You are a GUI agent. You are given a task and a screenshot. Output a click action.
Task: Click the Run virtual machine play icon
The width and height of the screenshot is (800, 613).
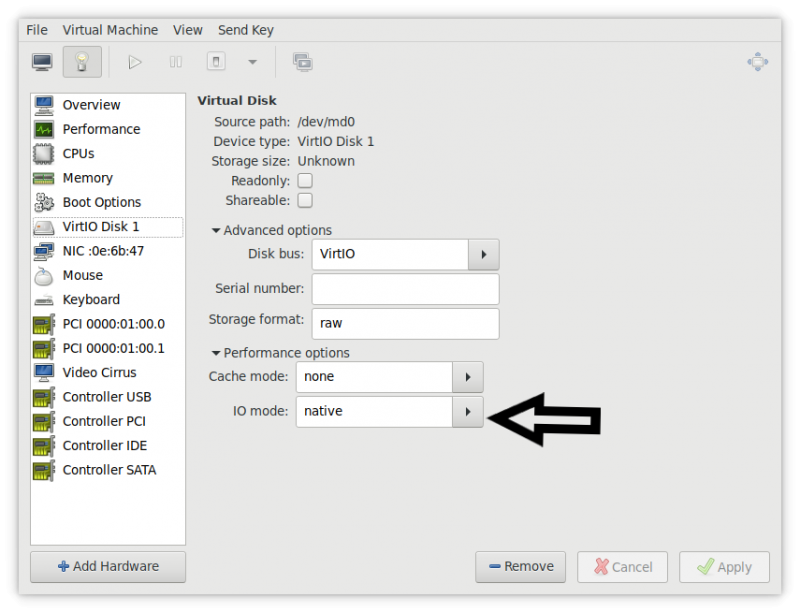pyautogui.click(x=135, y=61)
